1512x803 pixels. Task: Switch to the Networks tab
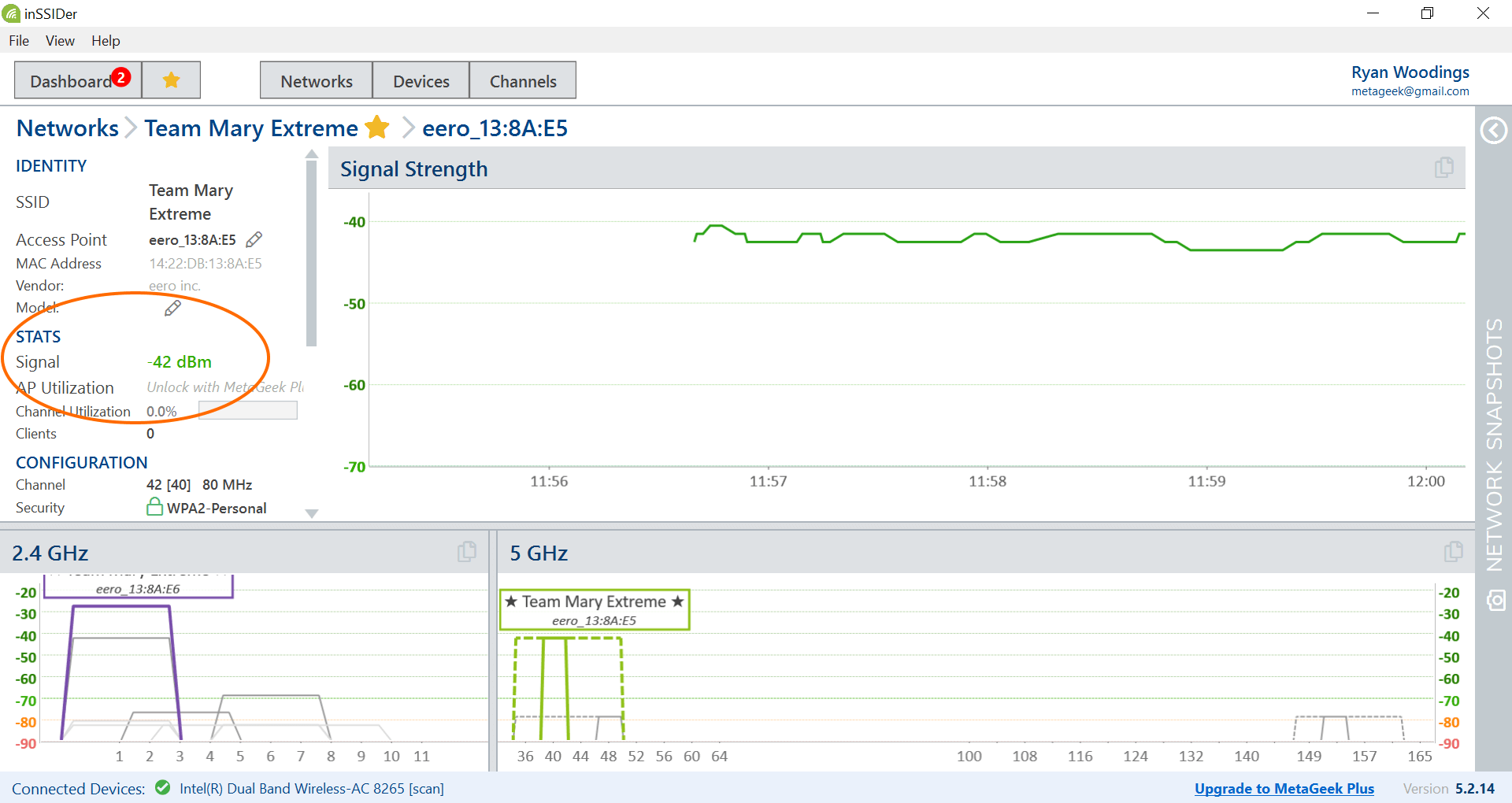pos(317,80)
